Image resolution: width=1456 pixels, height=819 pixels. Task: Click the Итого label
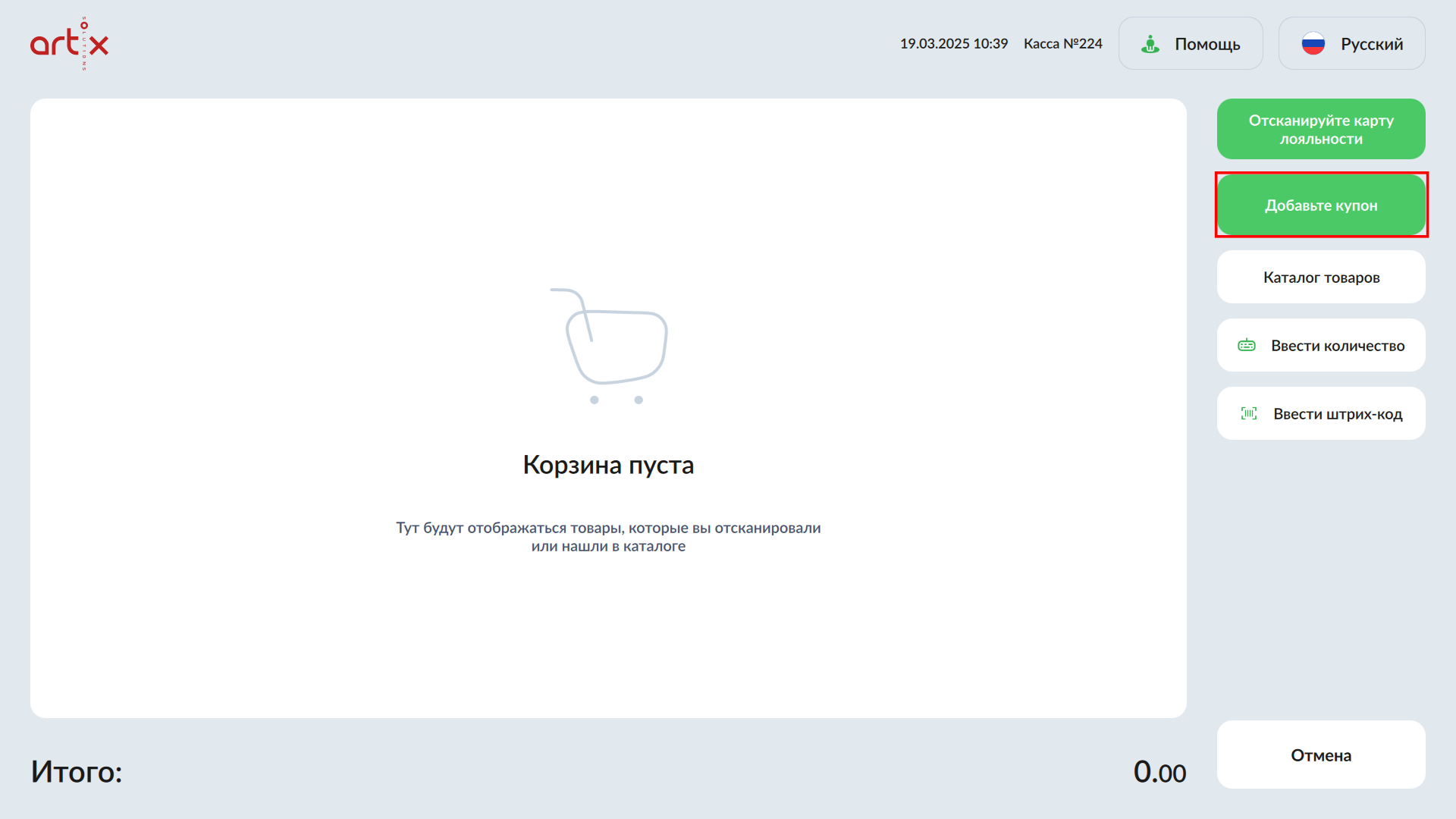click(77, 772)
